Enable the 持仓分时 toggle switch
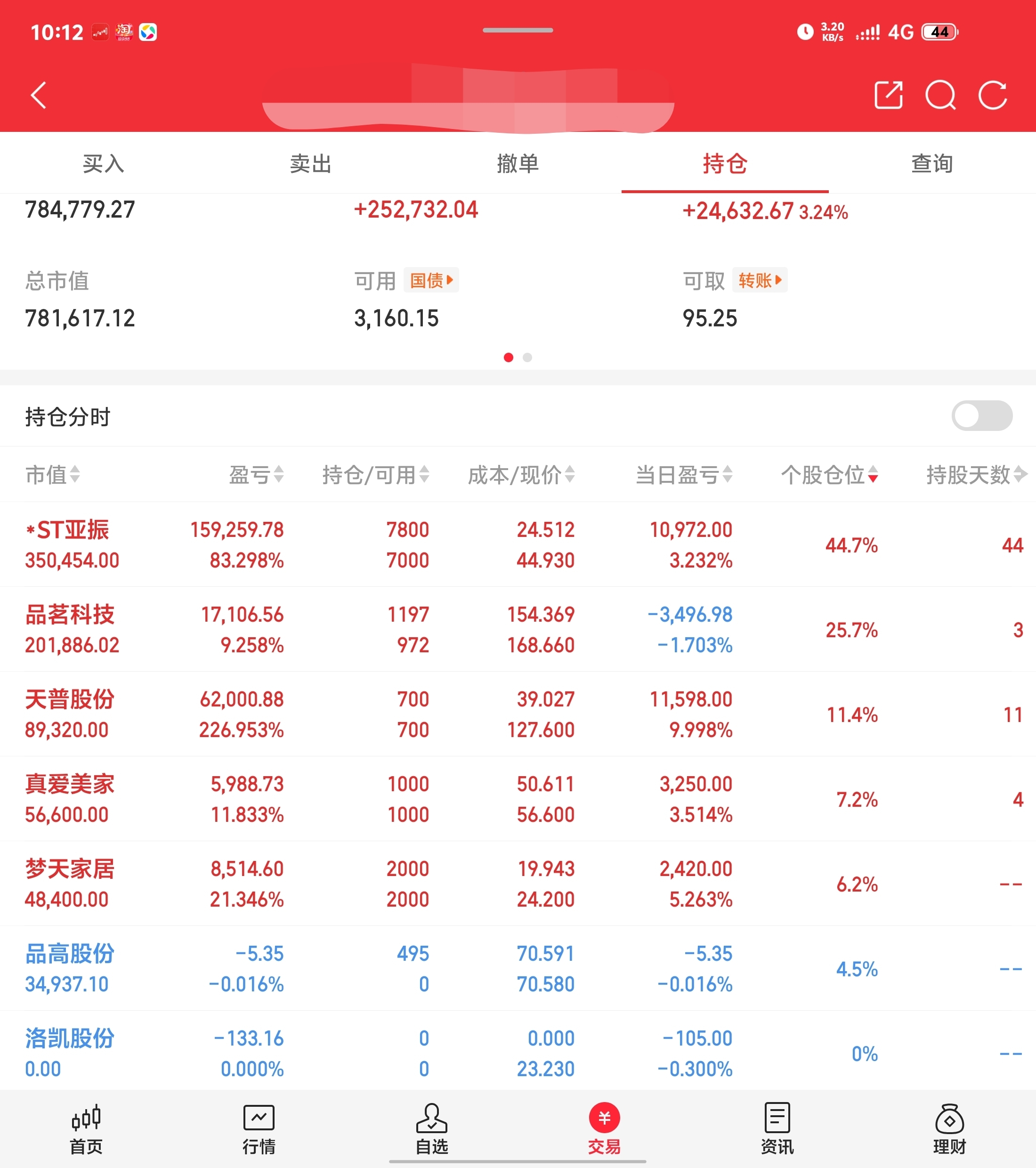The height and width of the screenshot is (1168, 1036). pyautogui.click(x=981, y=416)
